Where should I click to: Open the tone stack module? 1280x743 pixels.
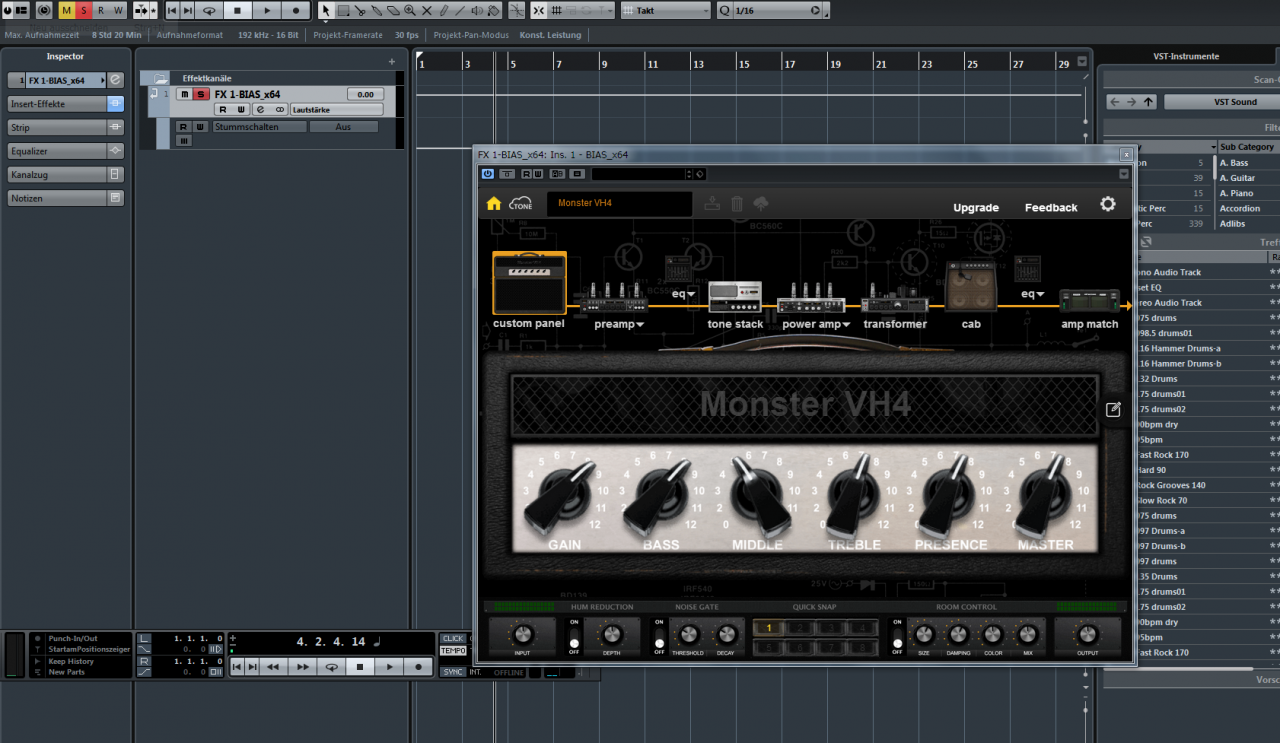(x=735, y=297)
